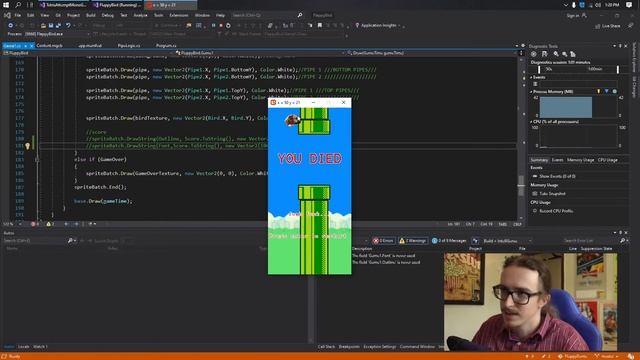Switch to Watch 1 tab
The width and height of the screenshot is (640, 360).
[x=40, y=347]
